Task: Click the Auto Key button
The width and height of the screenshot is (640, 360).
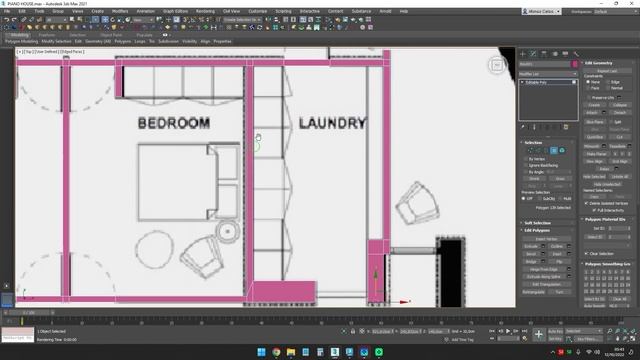Action: pos(555,331)
